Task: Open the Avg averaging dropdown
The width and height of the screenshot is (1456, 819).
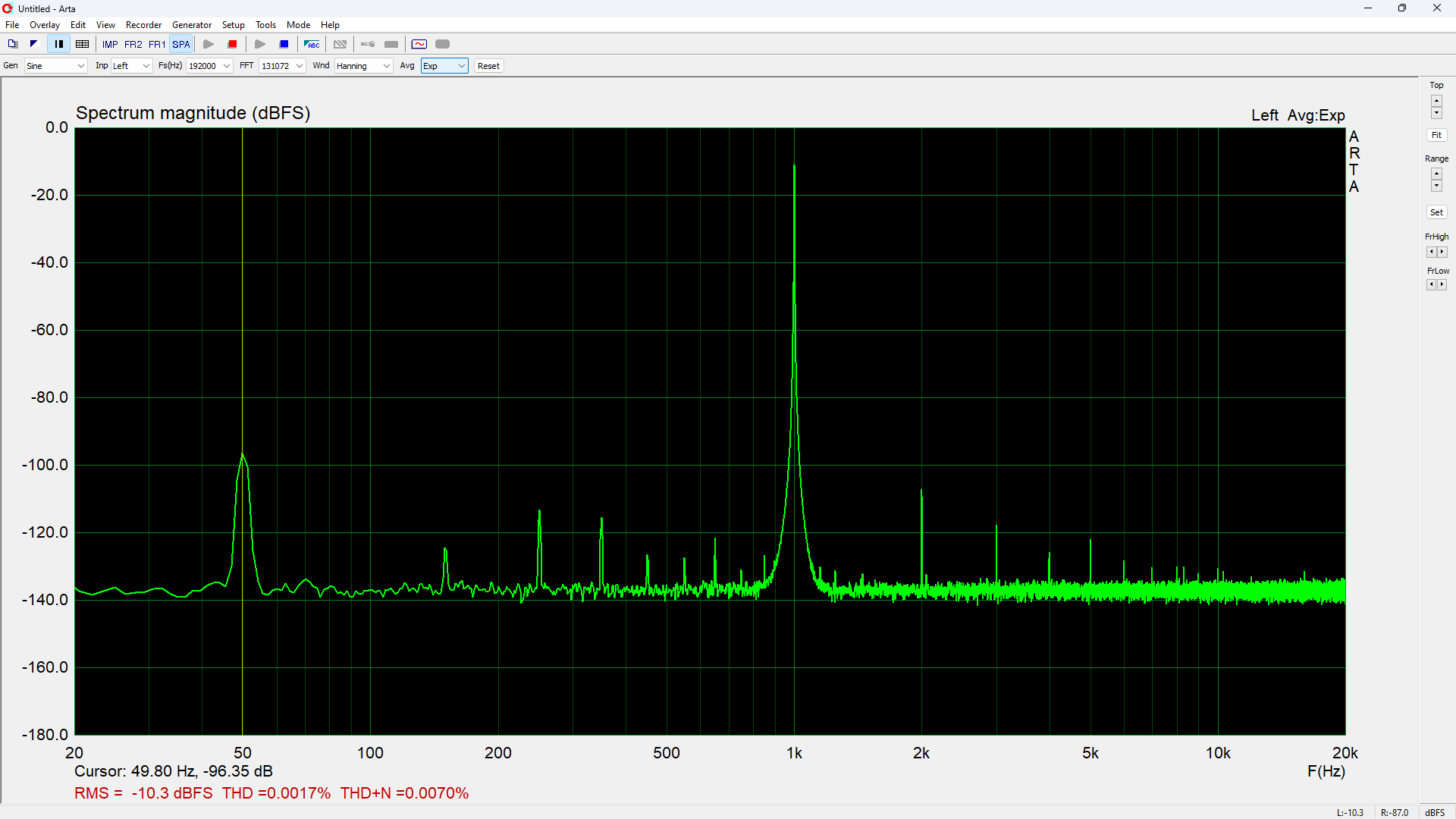Action: click(x=444, y=66)
